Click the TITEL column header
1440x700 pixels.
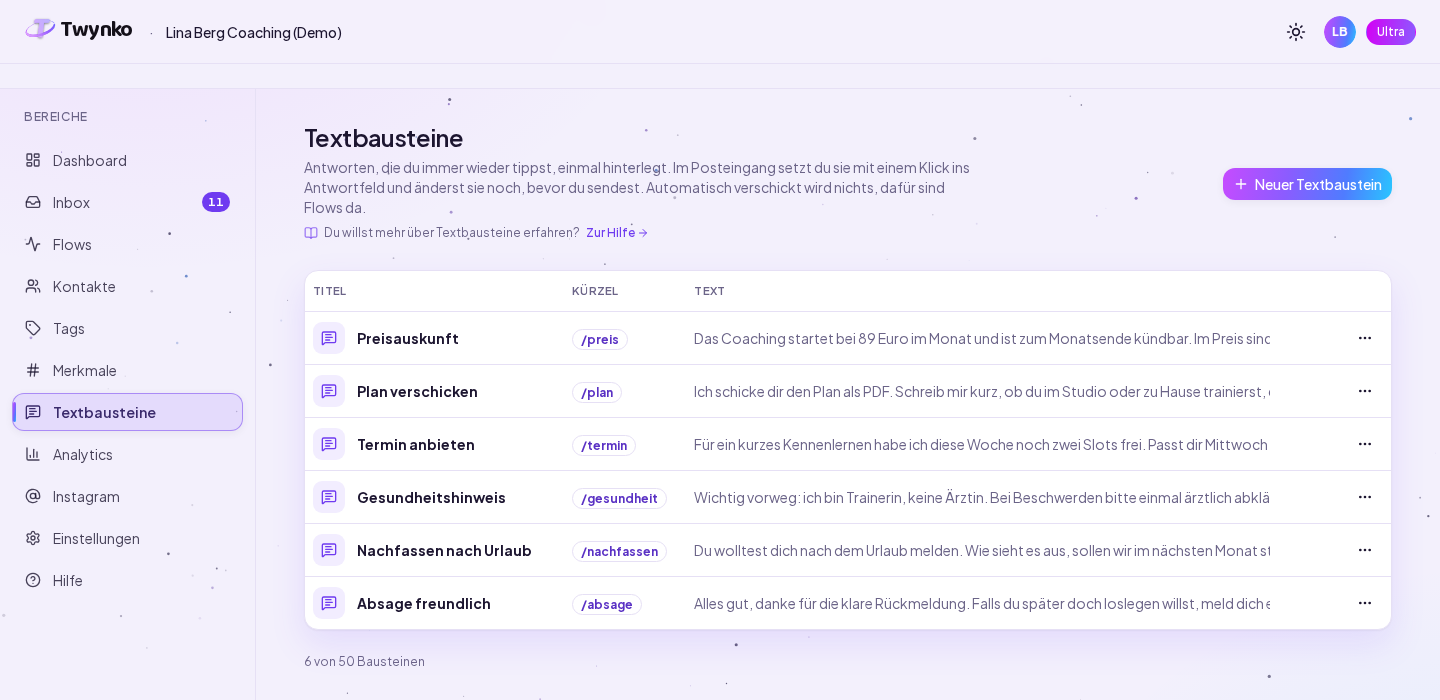(x=330, y=291)
